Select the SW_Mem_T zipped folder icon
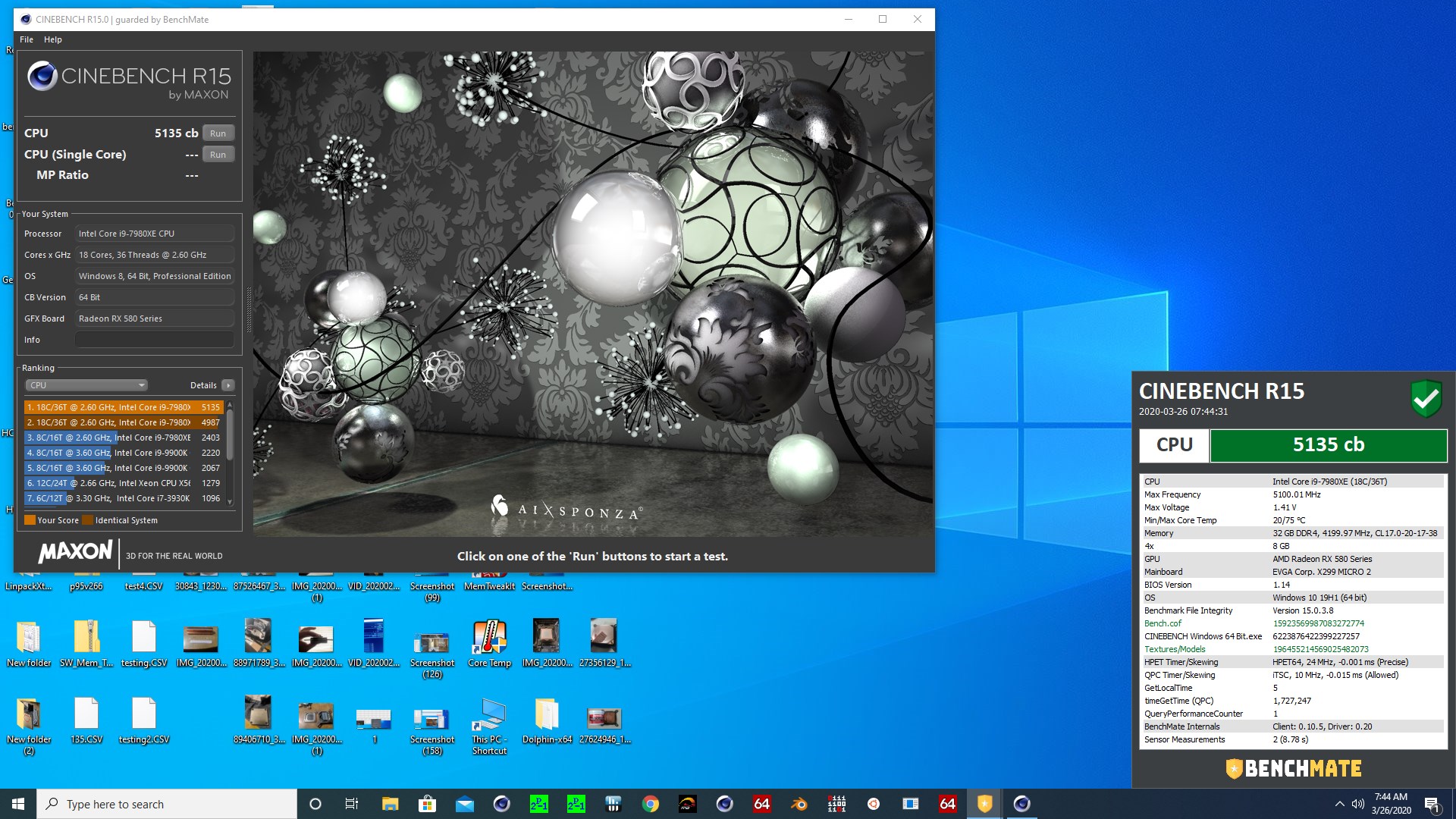This screenshot has width=1456, height=819. click(86, 643)
